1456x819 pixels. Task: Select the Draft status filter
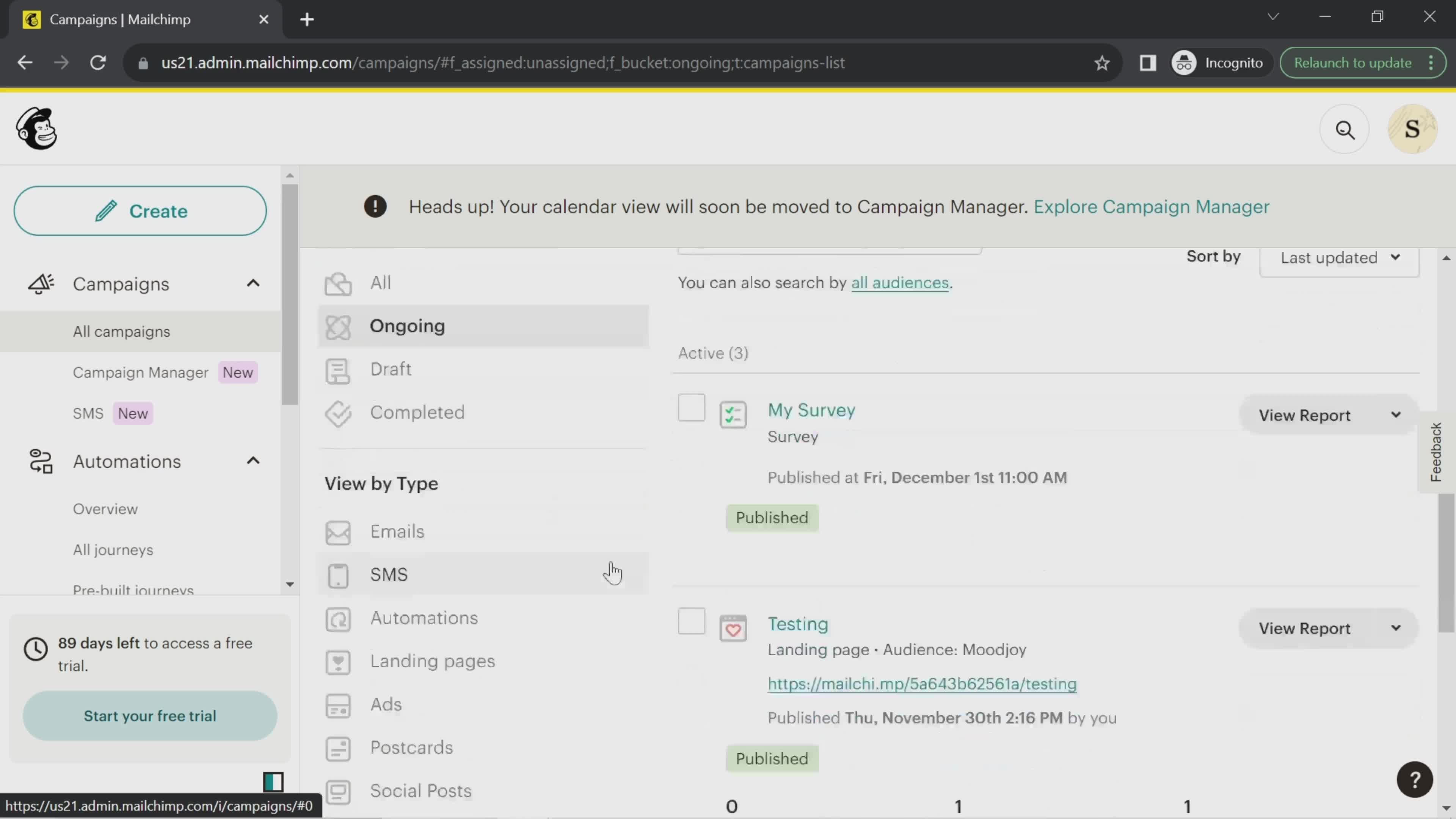(483, 370)
